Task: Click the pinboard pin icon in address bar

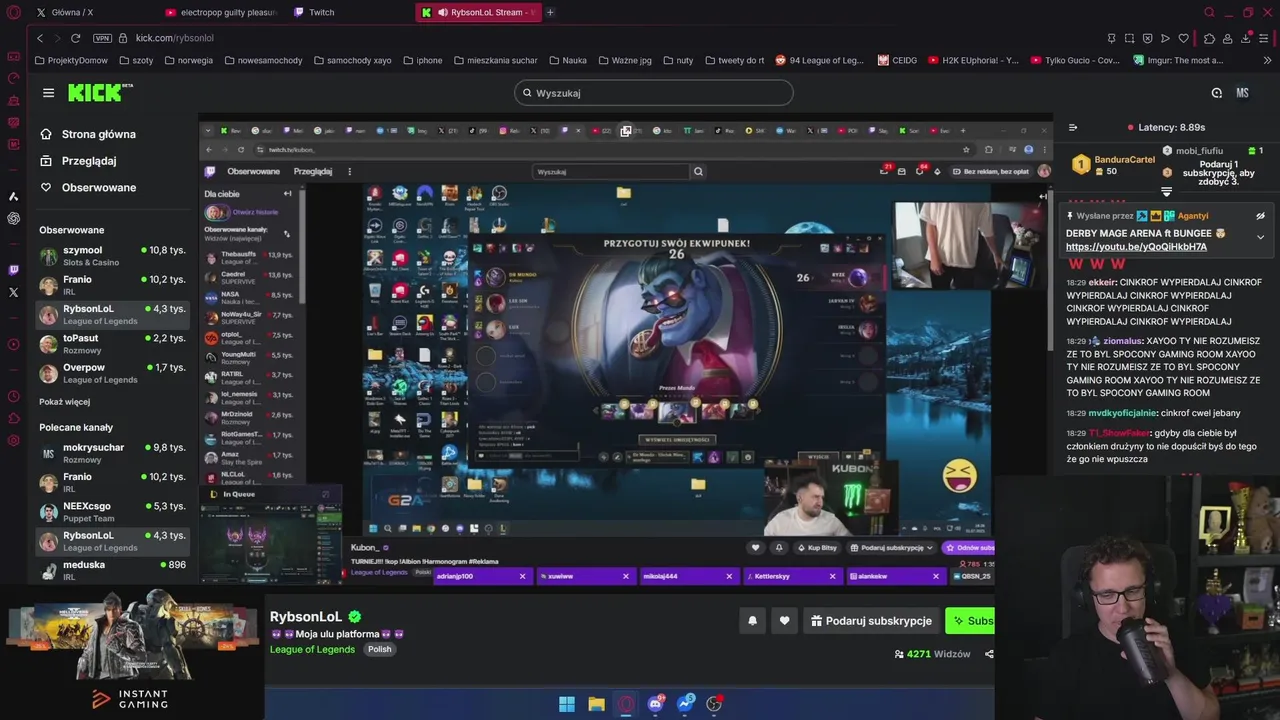Action: (1111, 38)
